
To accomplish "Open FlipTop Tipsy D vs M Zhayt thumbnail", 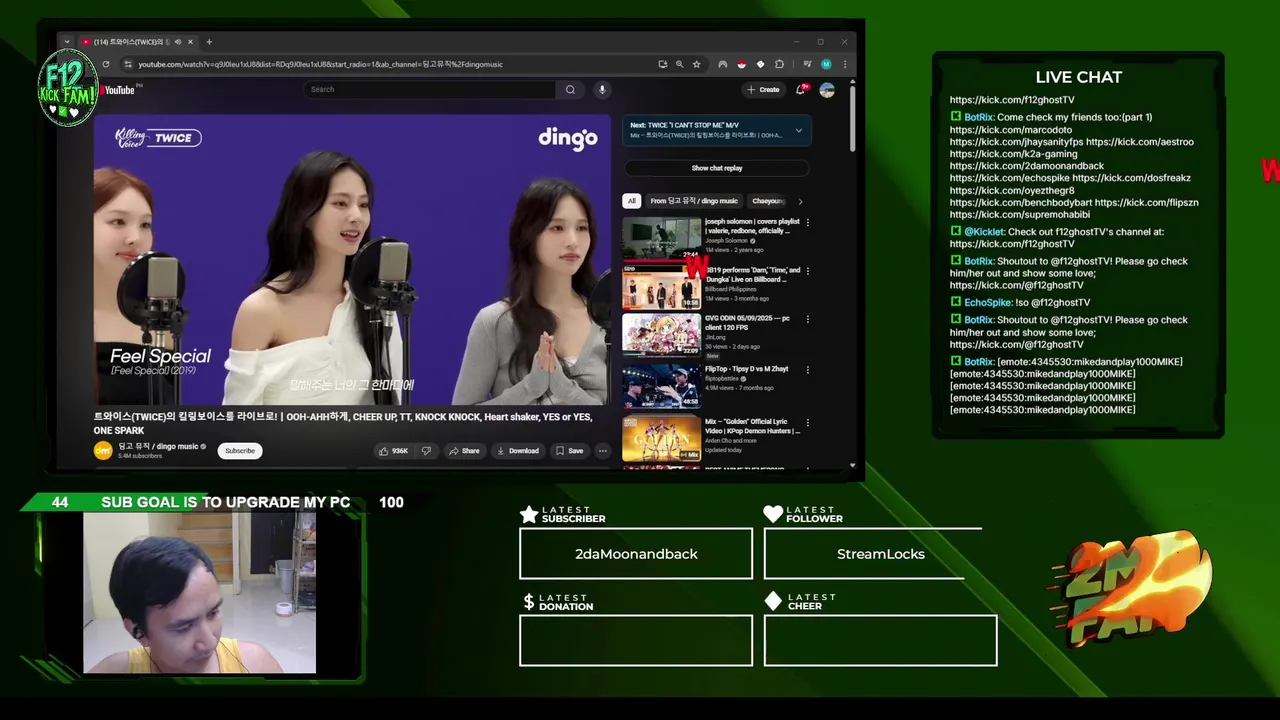I will click(662, 385).
